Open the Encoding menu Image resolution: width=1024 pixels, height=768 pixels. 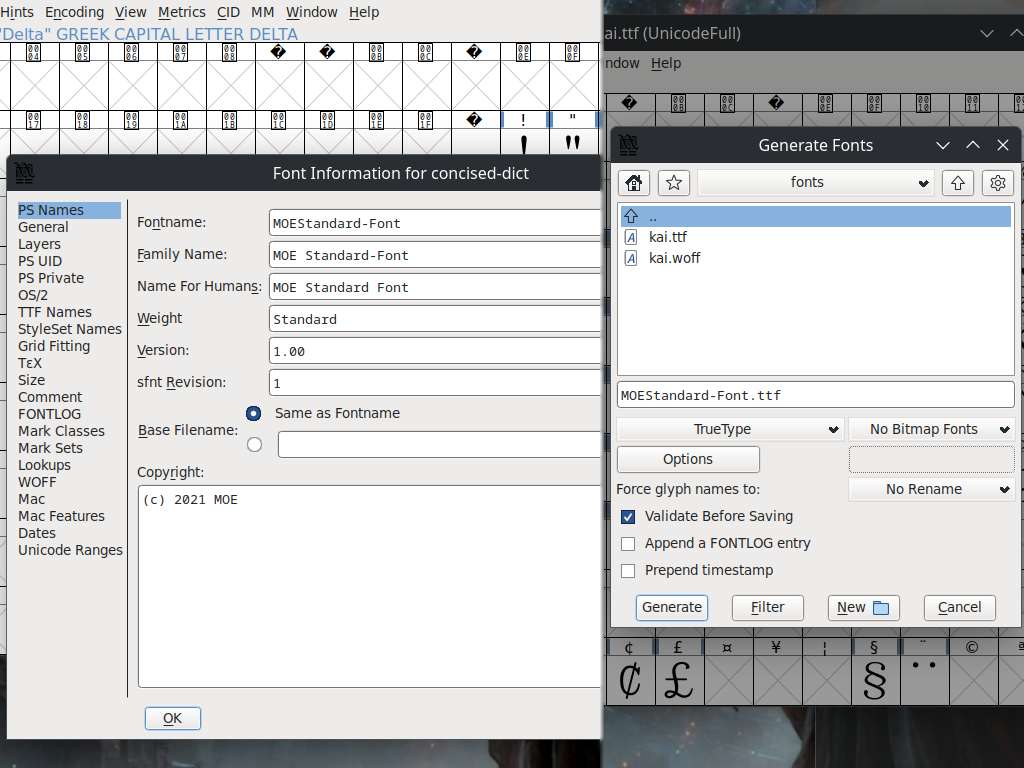click(x=74, y=12)
